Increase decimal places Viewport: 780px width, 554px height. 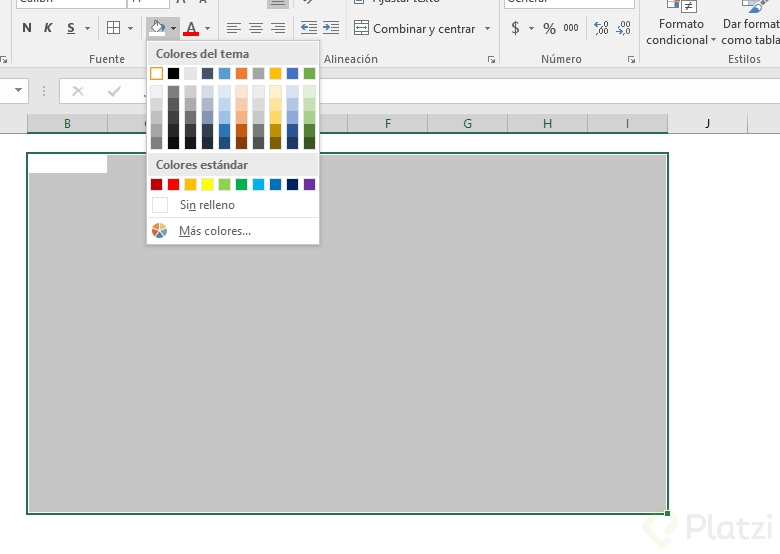[x=601, y=28]
